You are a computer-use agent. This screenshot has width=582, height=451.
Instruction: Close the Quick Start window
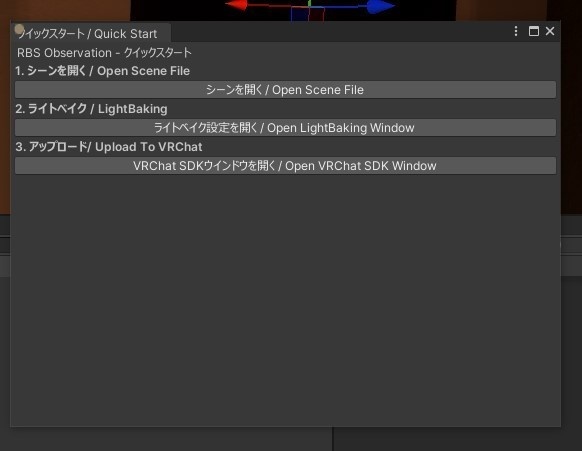[x=550, y=31]
